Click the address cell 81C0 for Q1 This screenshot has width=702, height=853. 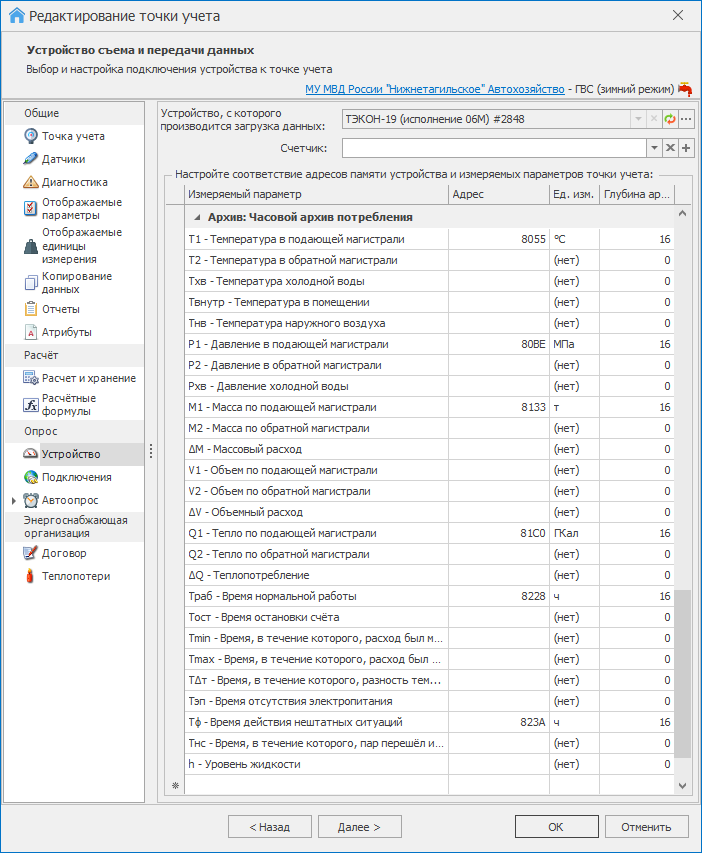point(499,534)
